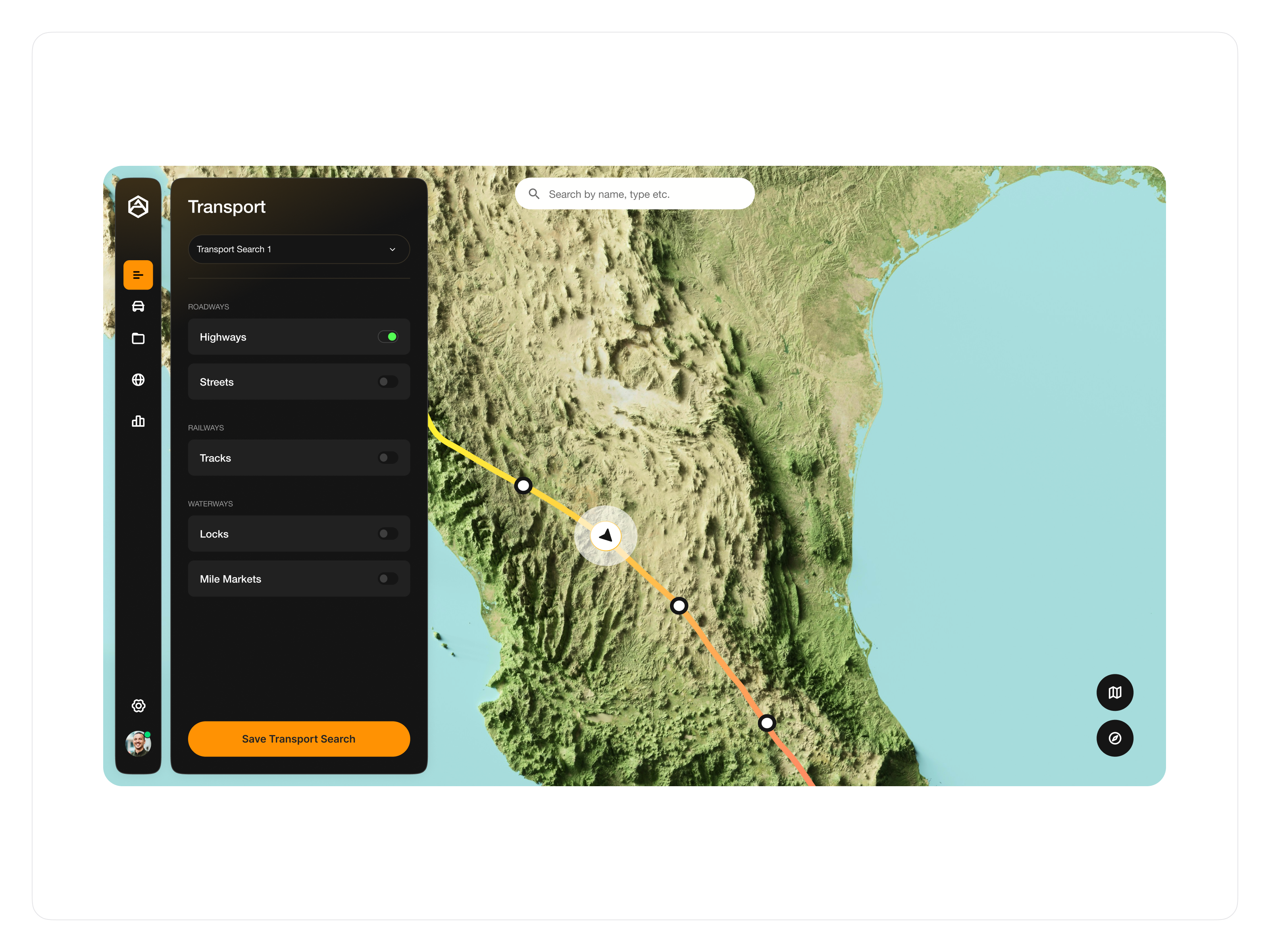Screen dimensions: 1270x952
Task: Select the orange list menu sidebar icon
Action: (138, 275)
